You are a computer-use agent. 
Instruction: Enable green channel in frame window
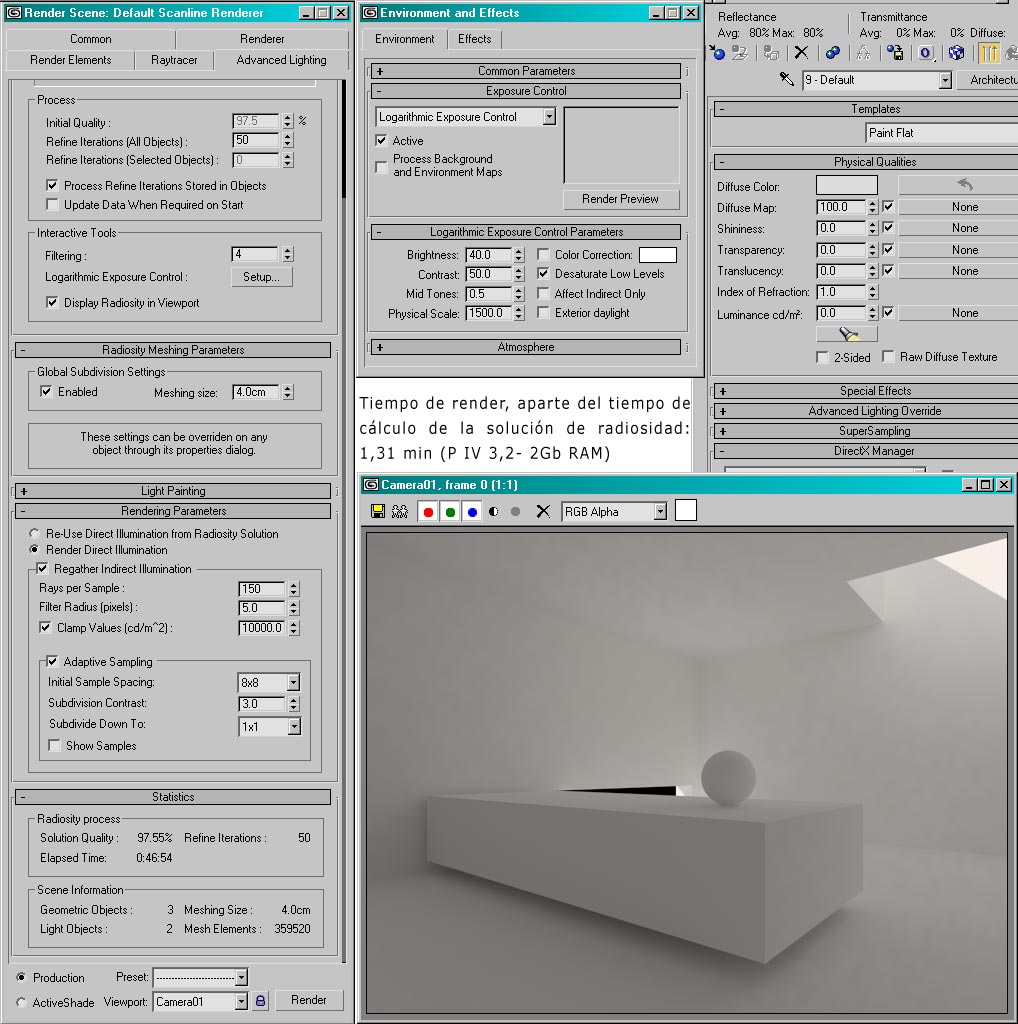click(x=450, y=512)
